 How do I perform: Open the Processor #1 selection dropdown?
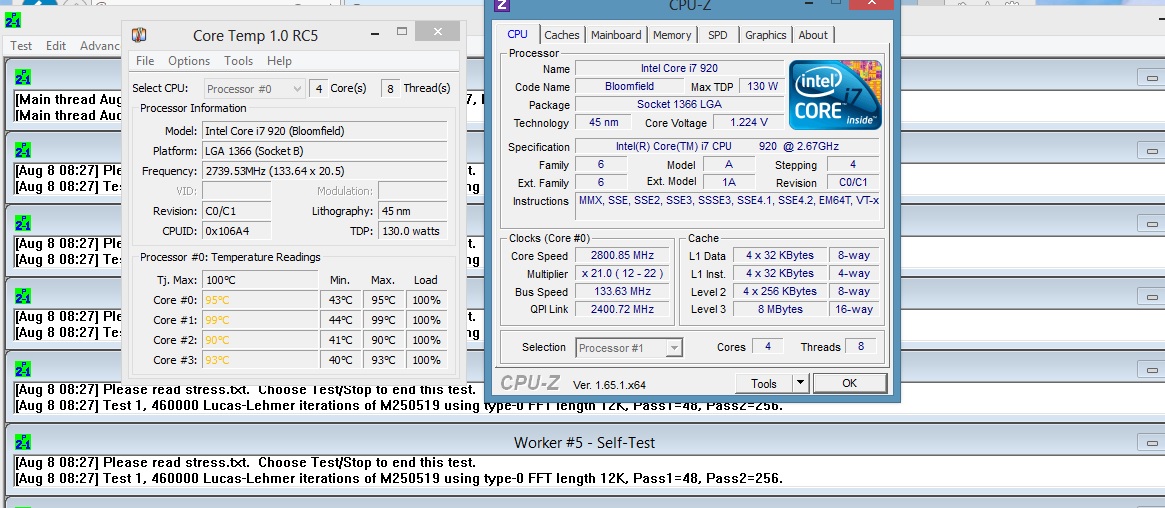pyautogui.click(x=629, y=348)
